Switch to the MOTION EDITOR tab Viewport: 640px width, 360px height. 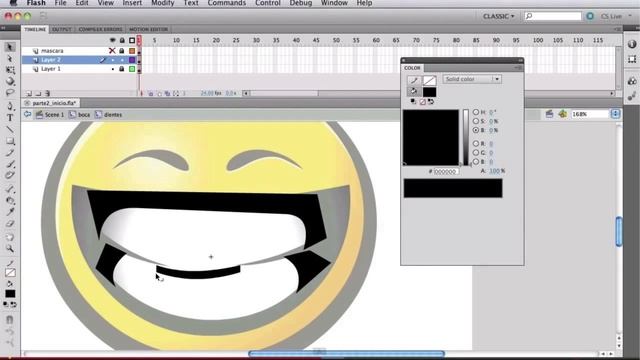pyautogui.click(x=148, y=29)
